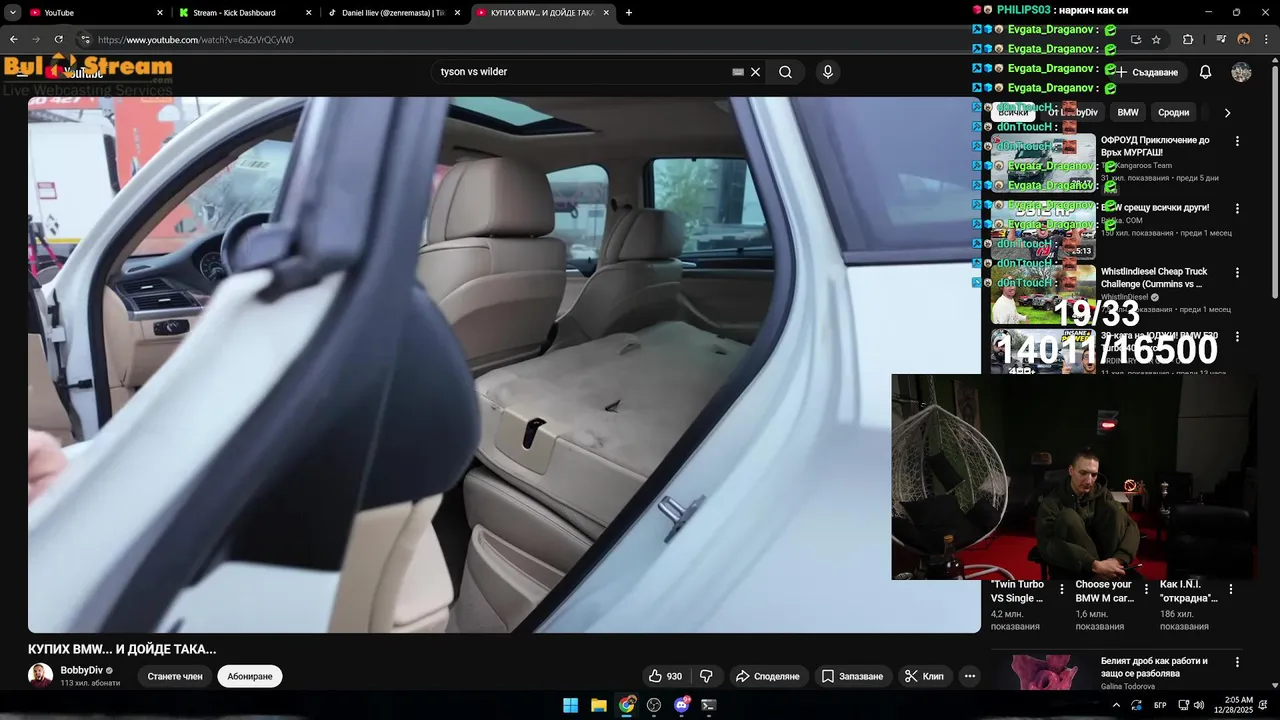1280x720 pixels.
Task: Click the Запазване save button
Action: 853,676
